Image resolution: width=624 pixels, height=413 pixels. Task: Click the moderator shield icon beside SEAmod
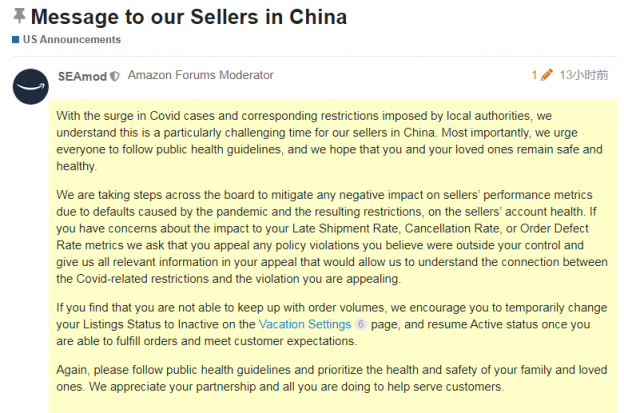point(115,76)
